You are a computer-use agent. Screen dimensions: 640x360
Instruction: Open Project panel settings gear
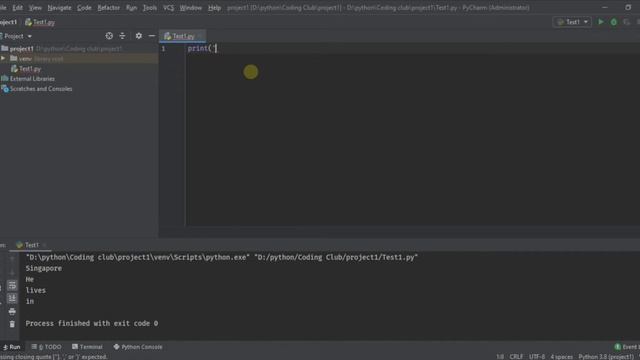click(139, 36)
